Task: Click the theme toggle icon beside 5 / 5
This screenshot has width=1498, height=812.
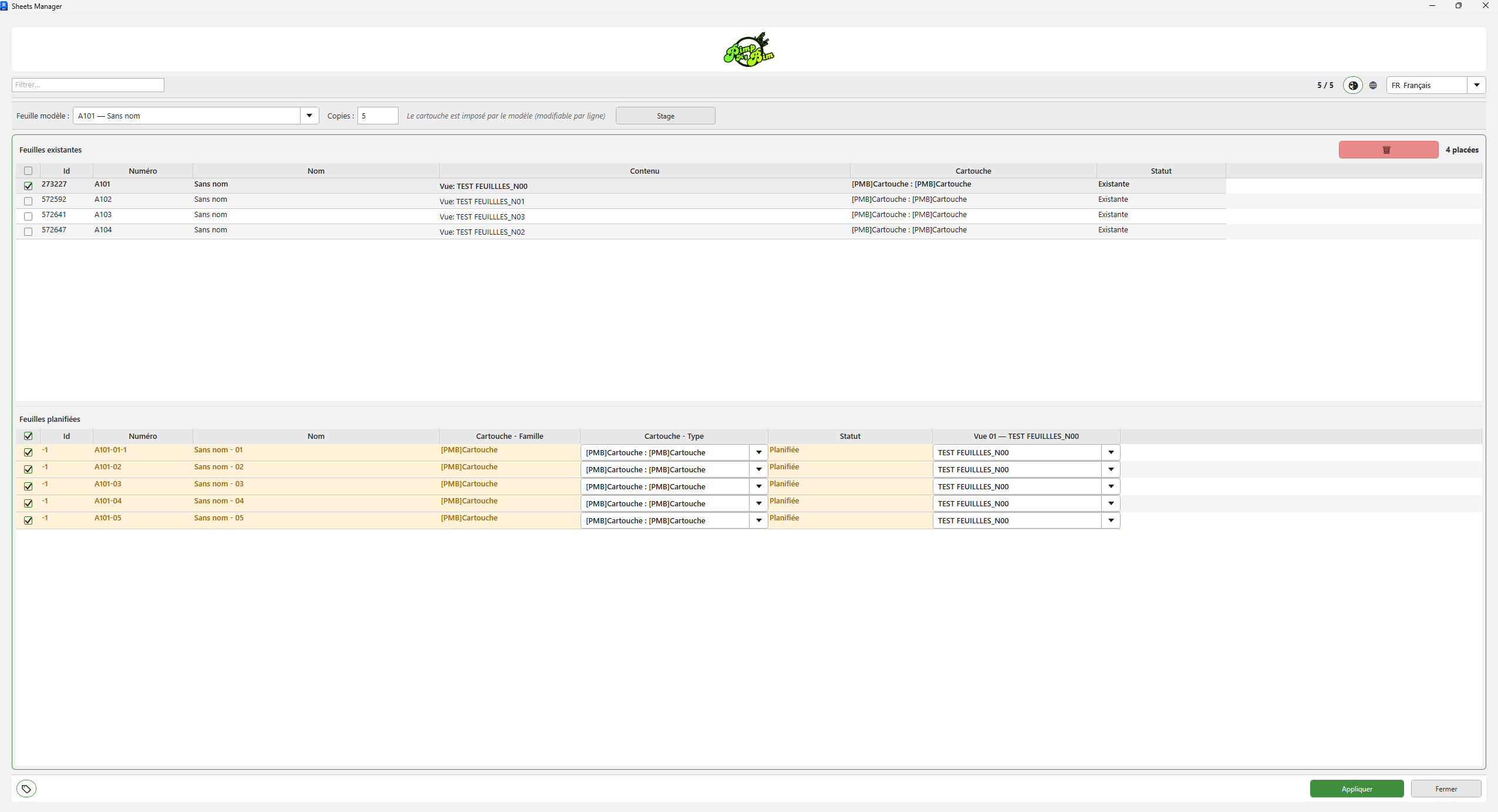Action: 1352,85
